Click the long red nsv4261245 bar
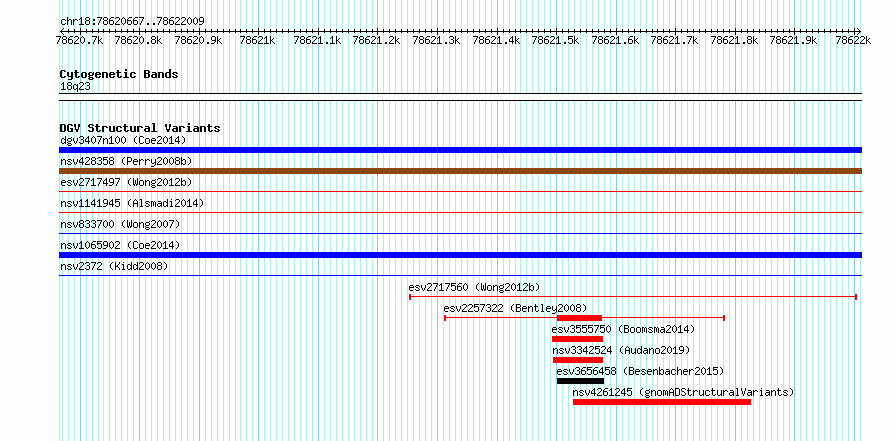 click(662, 402)
